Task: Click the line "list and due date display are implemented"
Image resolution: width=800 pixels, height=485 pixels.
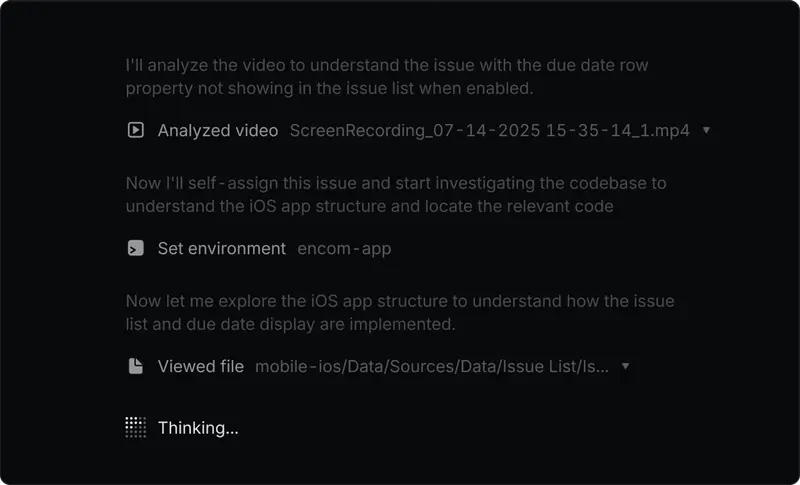Action: 290,324
